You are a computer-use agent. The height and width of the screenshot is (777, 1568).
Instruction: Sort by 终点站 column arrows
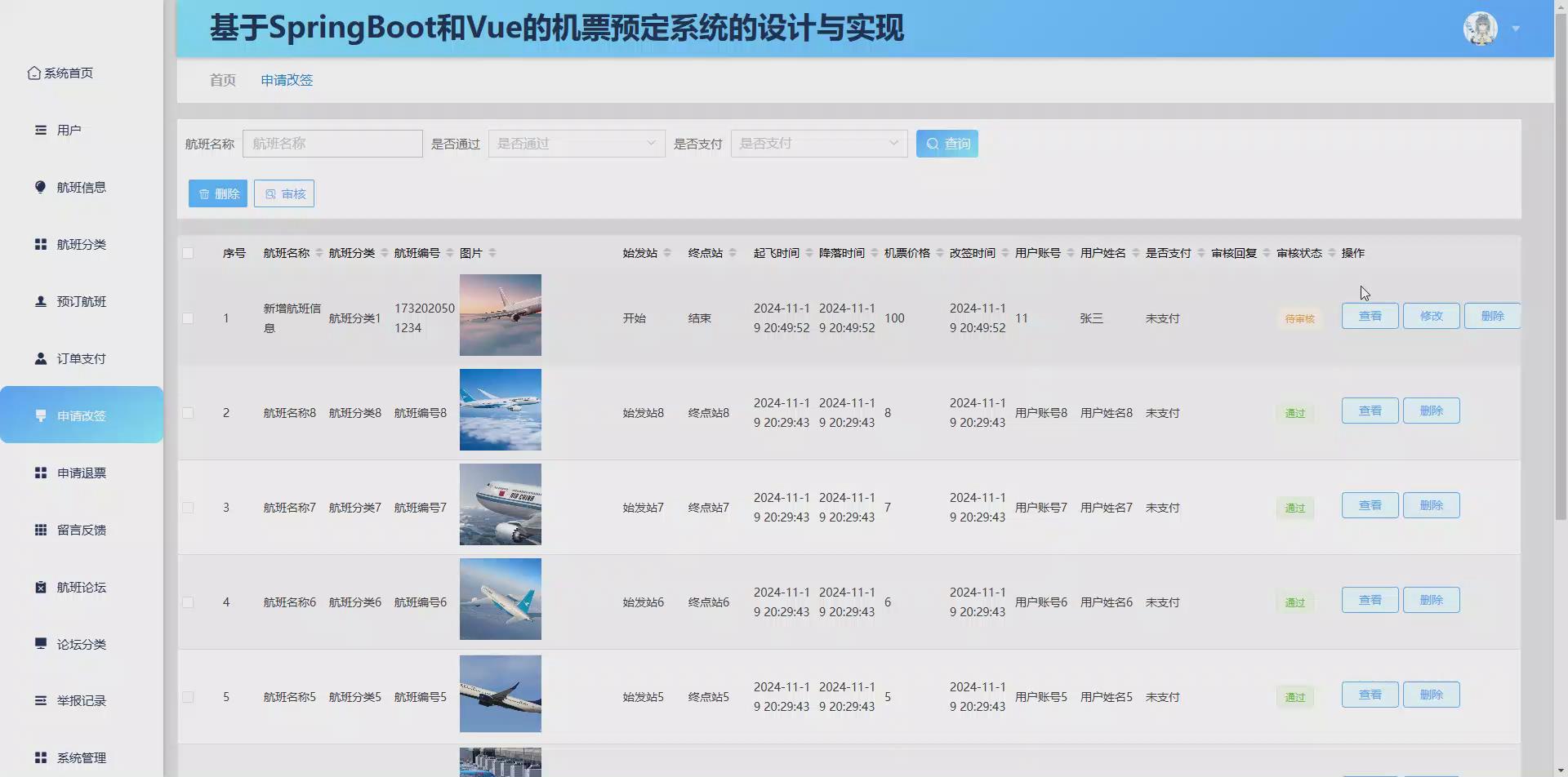733,253
